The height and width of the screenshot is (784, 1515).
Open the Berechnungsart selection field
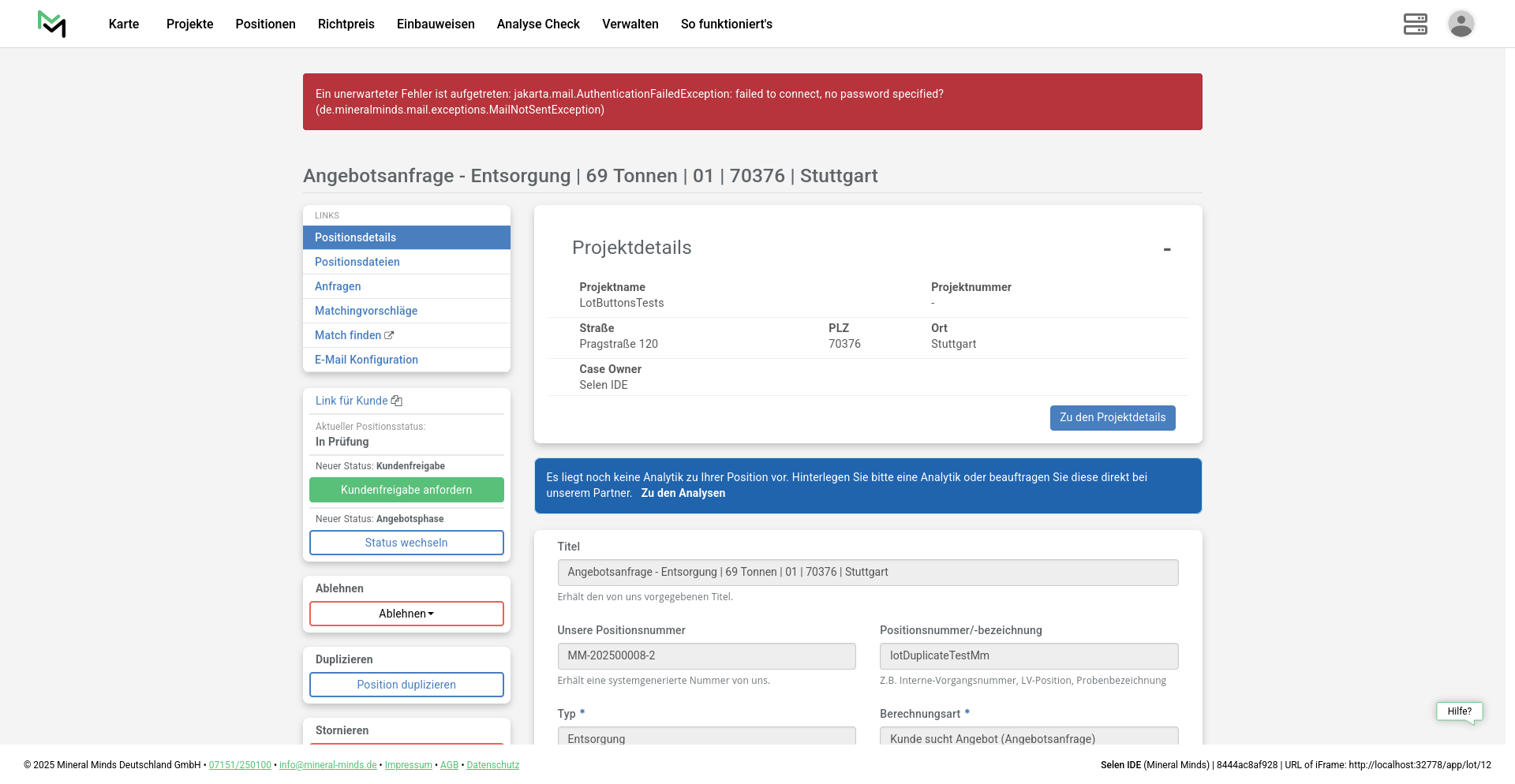(x=1028, y=737)
